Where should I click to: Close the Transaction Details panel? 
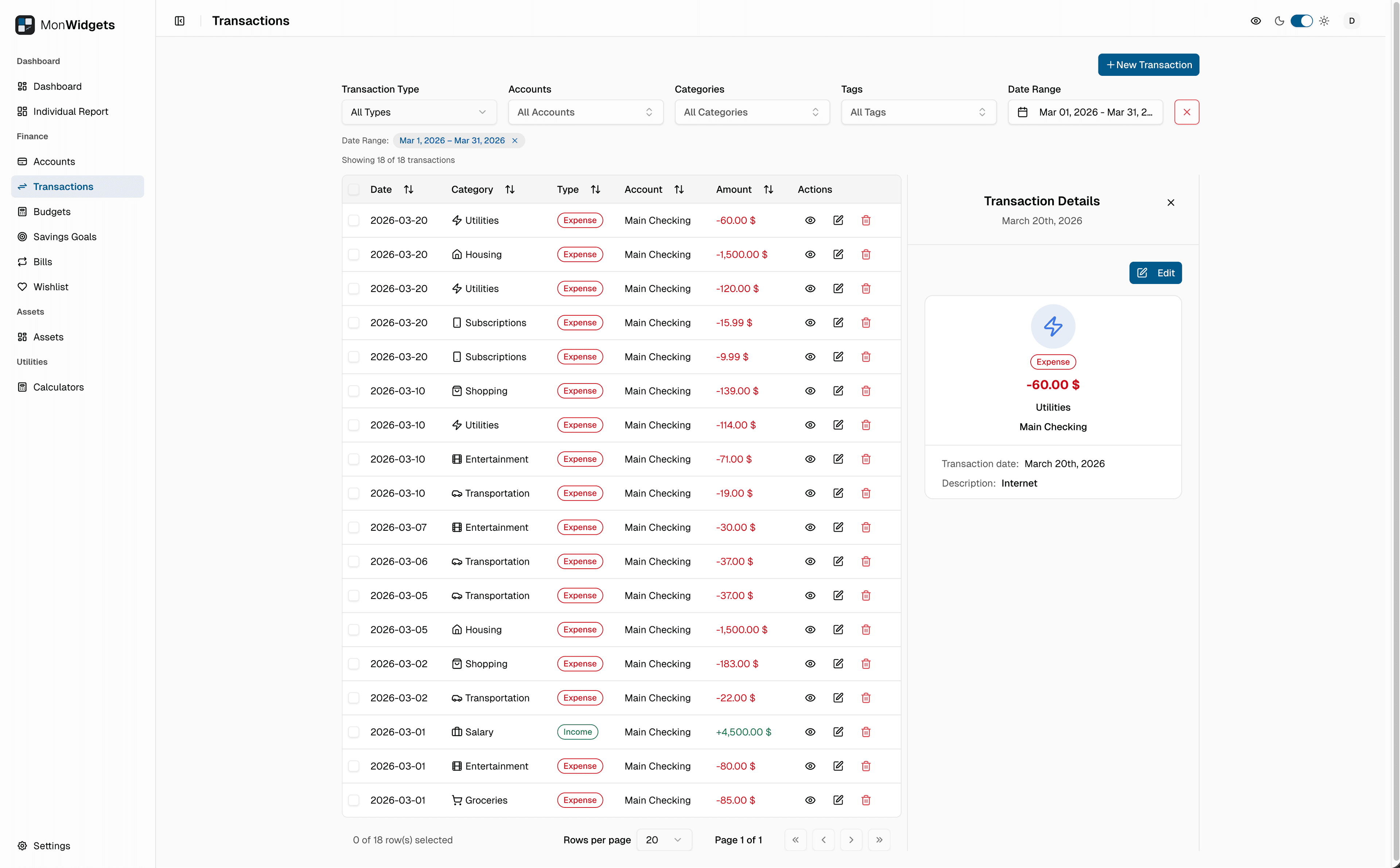[x=1170, y=203]
